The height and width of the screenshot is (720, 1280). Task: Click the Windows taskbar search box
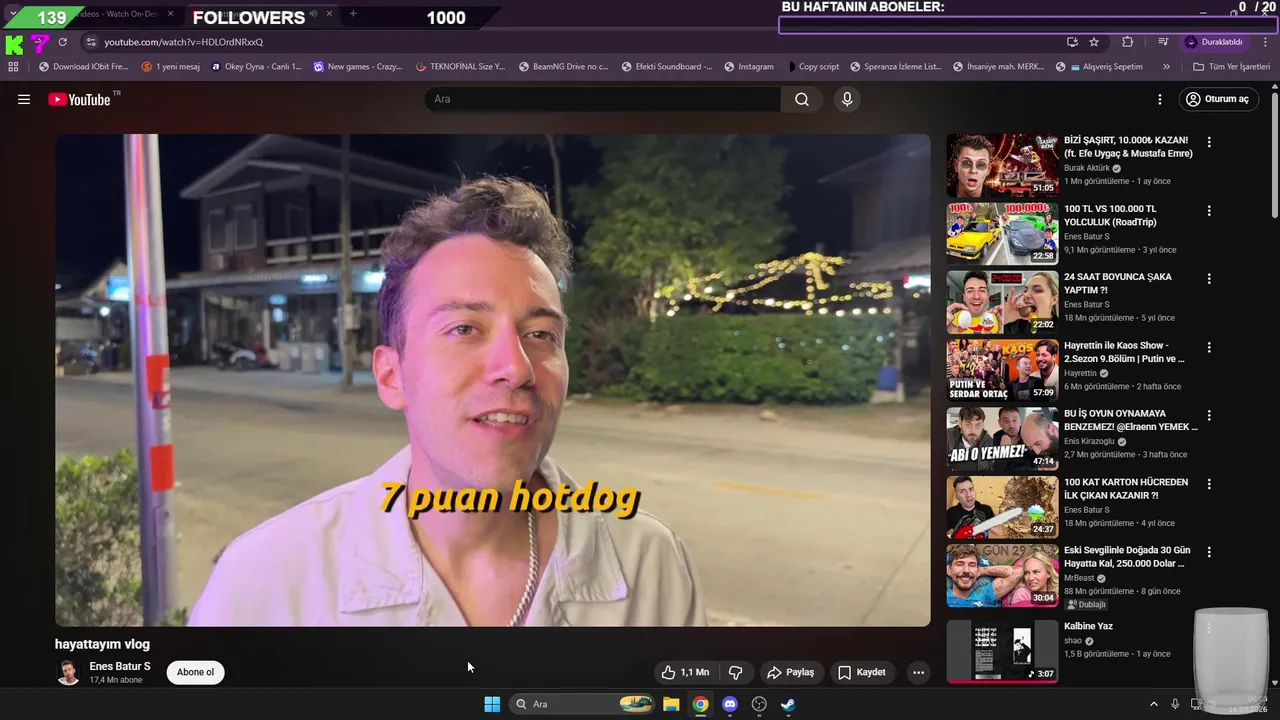[581, 704]
